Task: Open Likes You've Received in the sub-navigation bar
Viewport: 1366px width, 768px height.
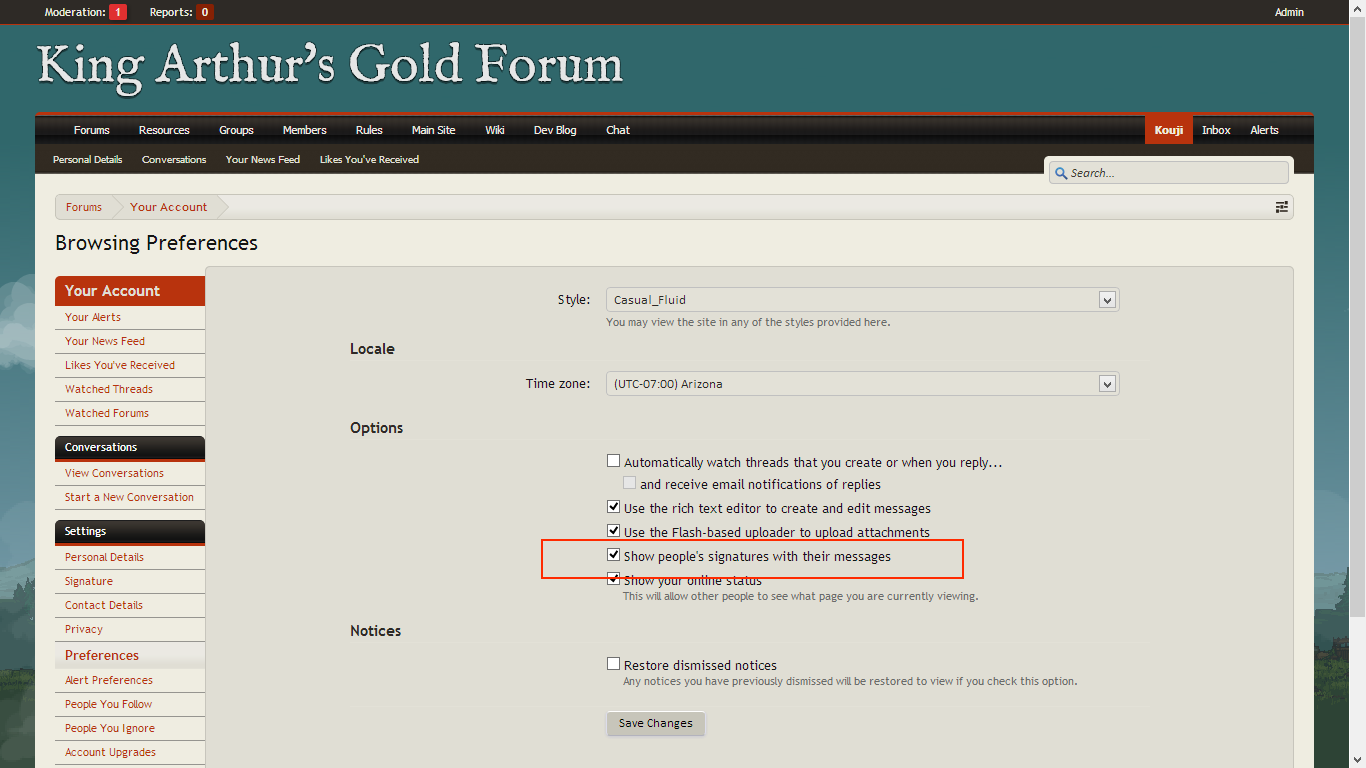Action: tap(369, 159)
